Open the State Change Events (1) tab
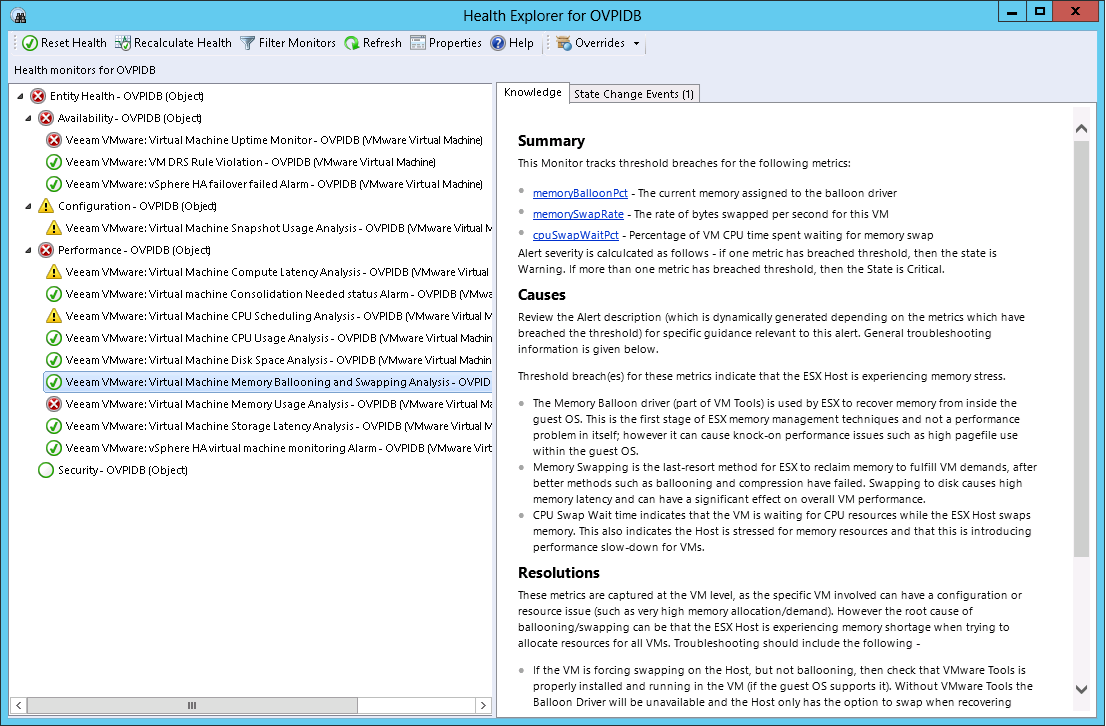The height and width of the screenshot is (726, 1106). [634, 94]
